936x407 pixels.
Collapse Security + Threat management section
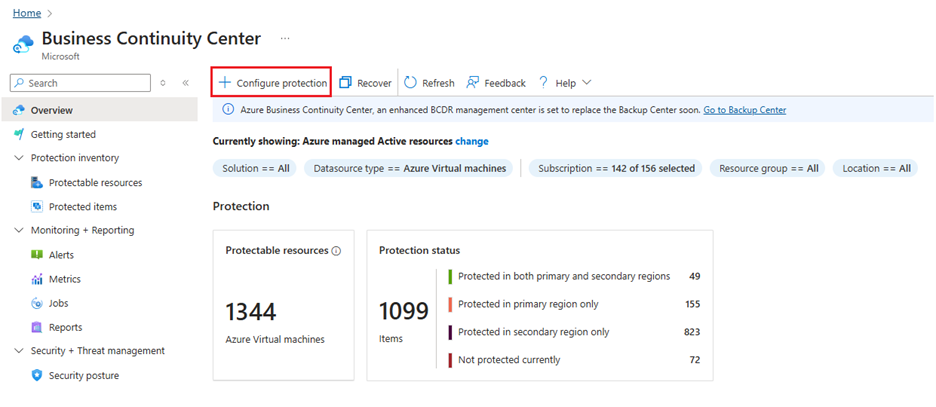pyautogui.click(x=18, y=351)
